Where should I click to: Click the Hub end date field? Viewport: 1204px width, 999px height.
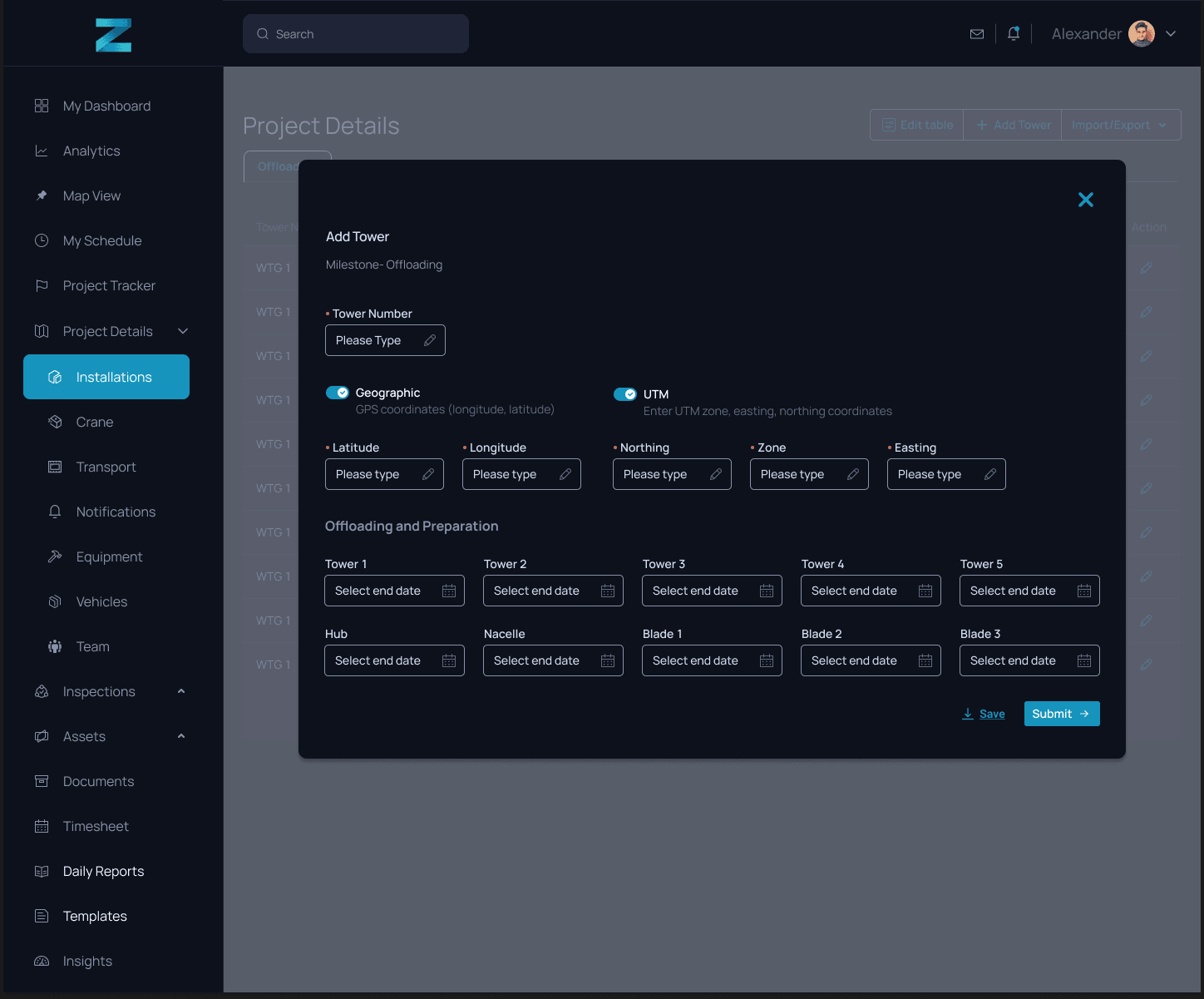[394, 660]
